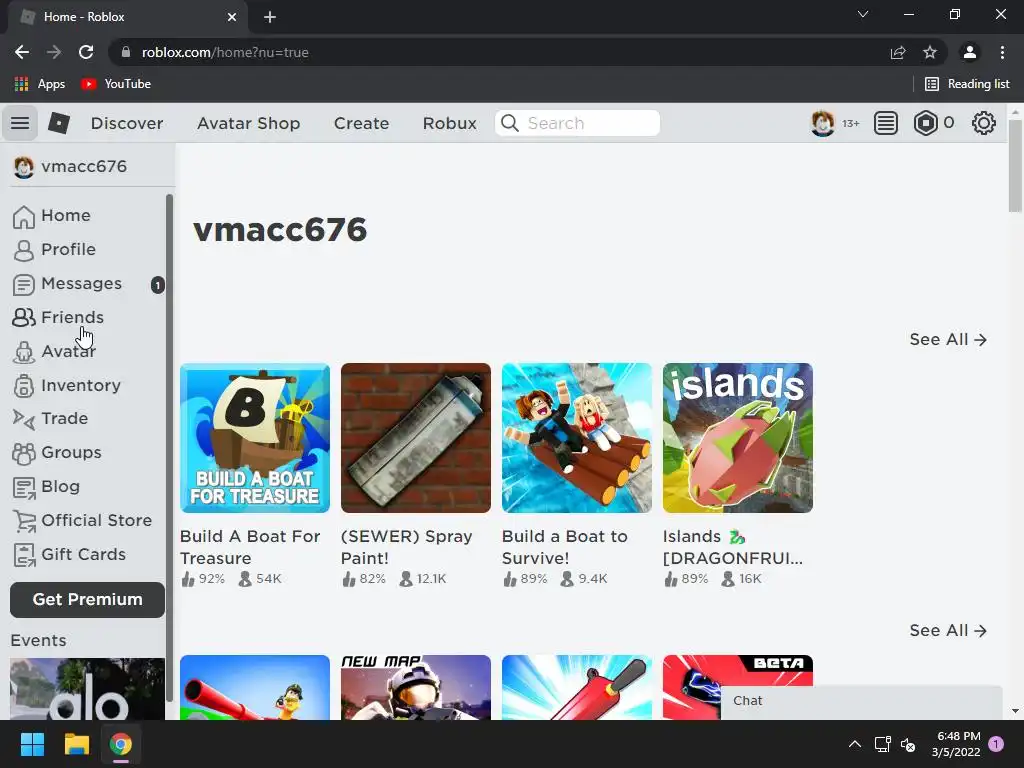
Task: Open the Windows Start menu
Action: tap(32, 744)
